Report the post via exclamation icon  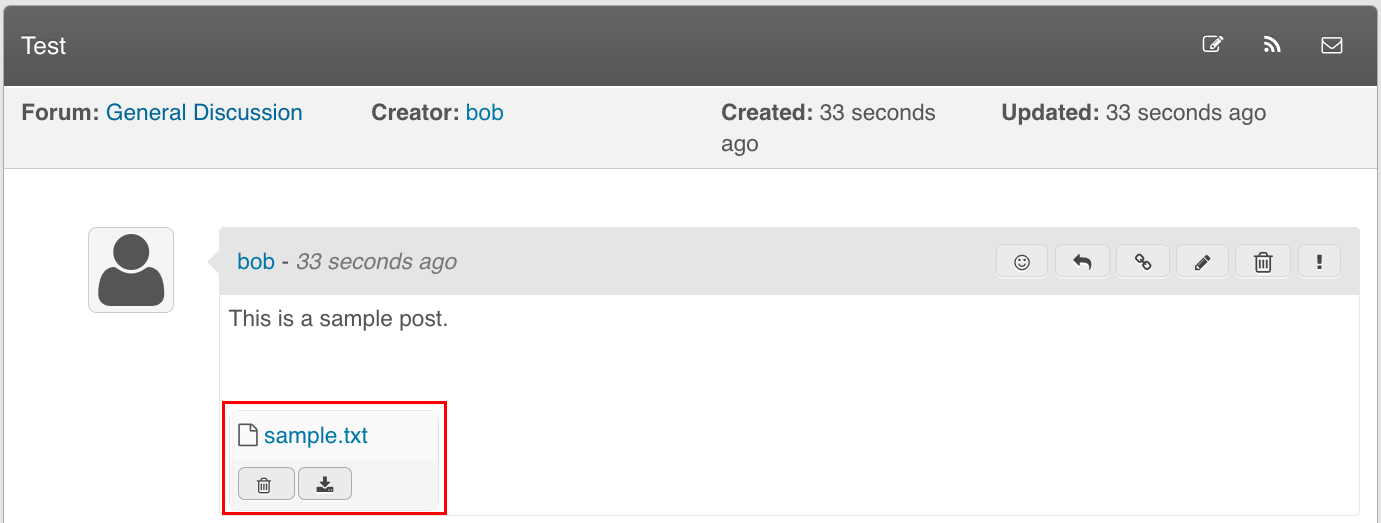[1320, 262]
